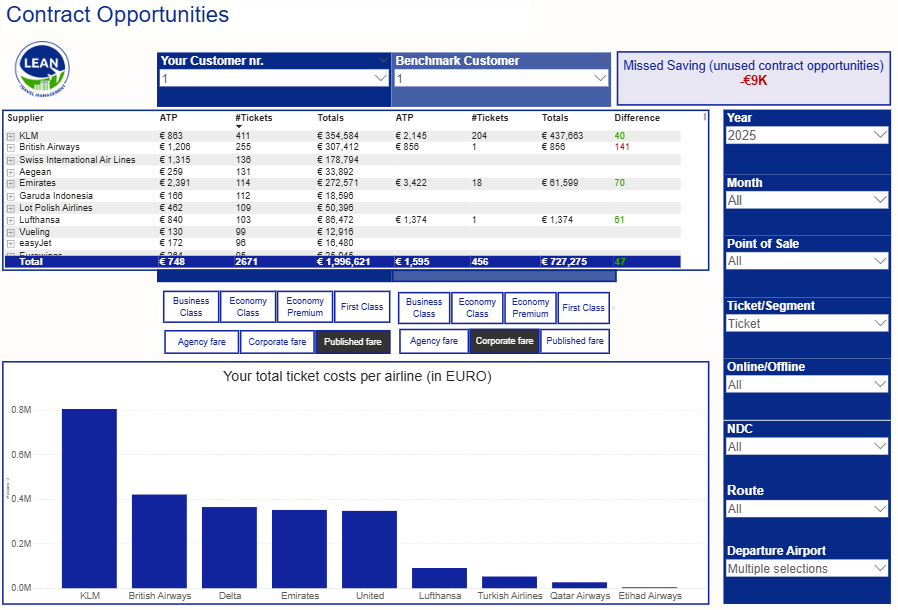This screenshot has height=610, width=898.
Task: Toggle your customer Published fare filter
Action: click(x=353, y=341)
